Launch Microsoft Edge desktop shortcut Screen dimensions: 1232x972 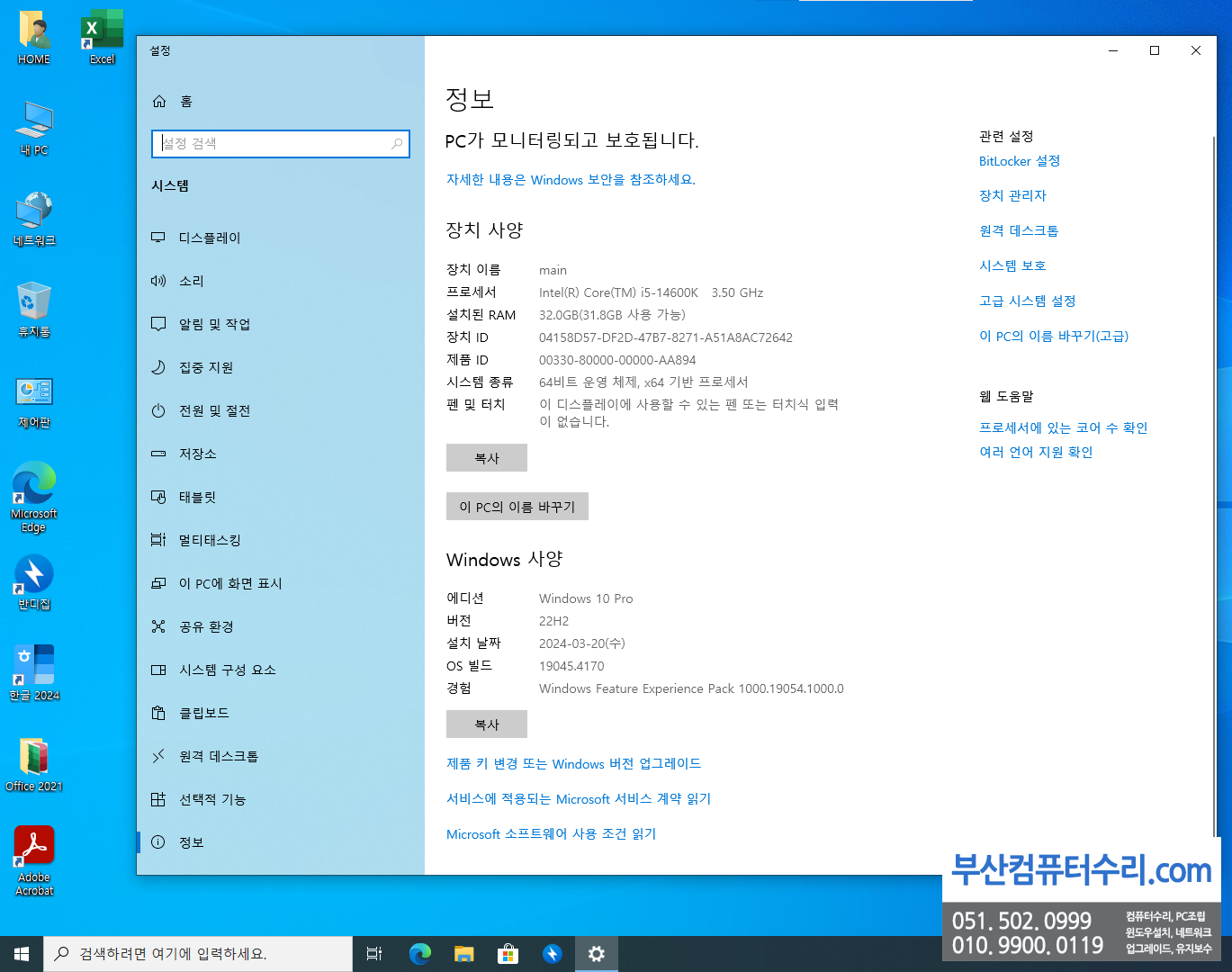tap(34, 498)
